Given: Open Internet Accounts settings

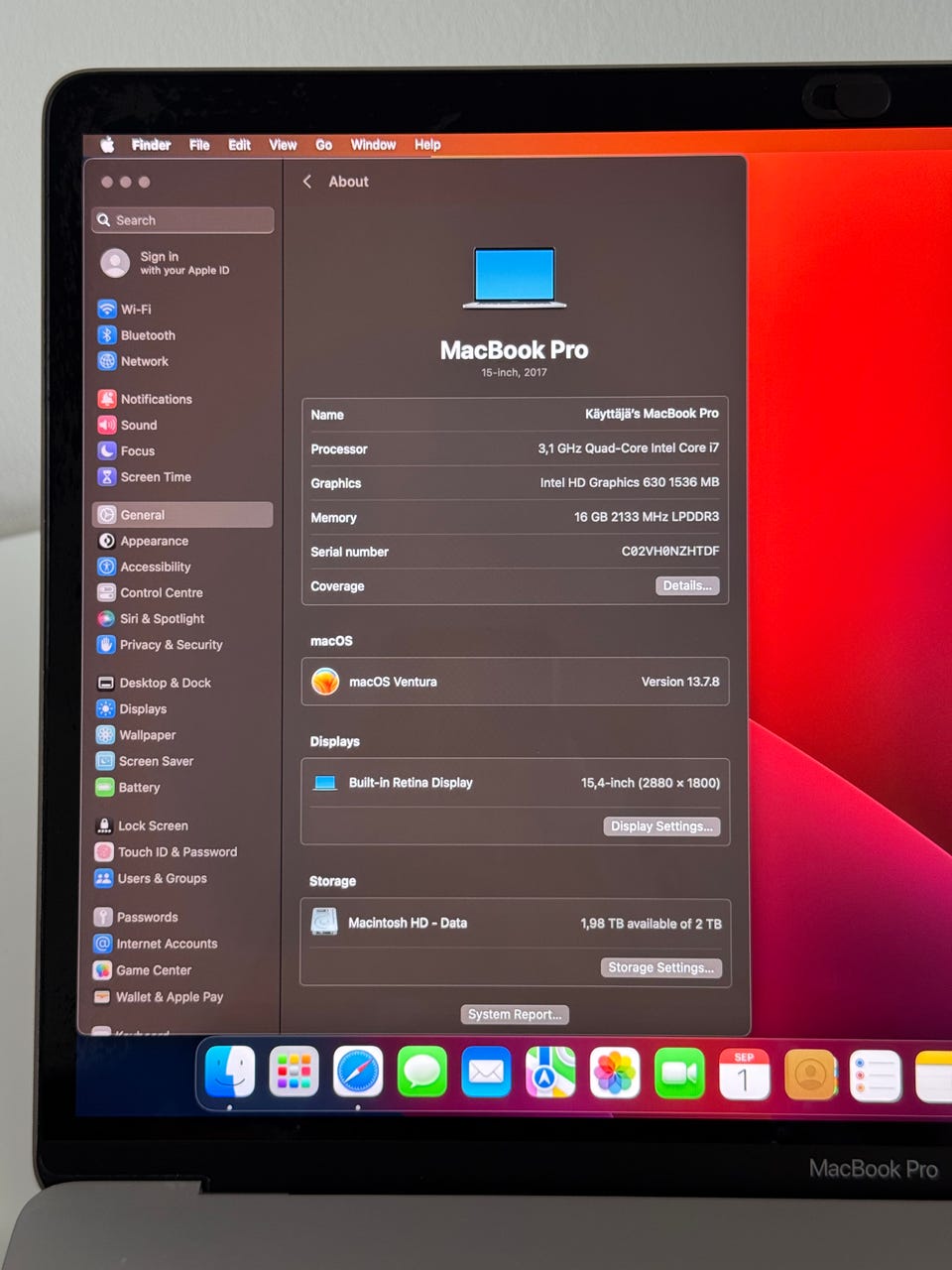Looking at the screenshot, I should (x=155, y=944).
